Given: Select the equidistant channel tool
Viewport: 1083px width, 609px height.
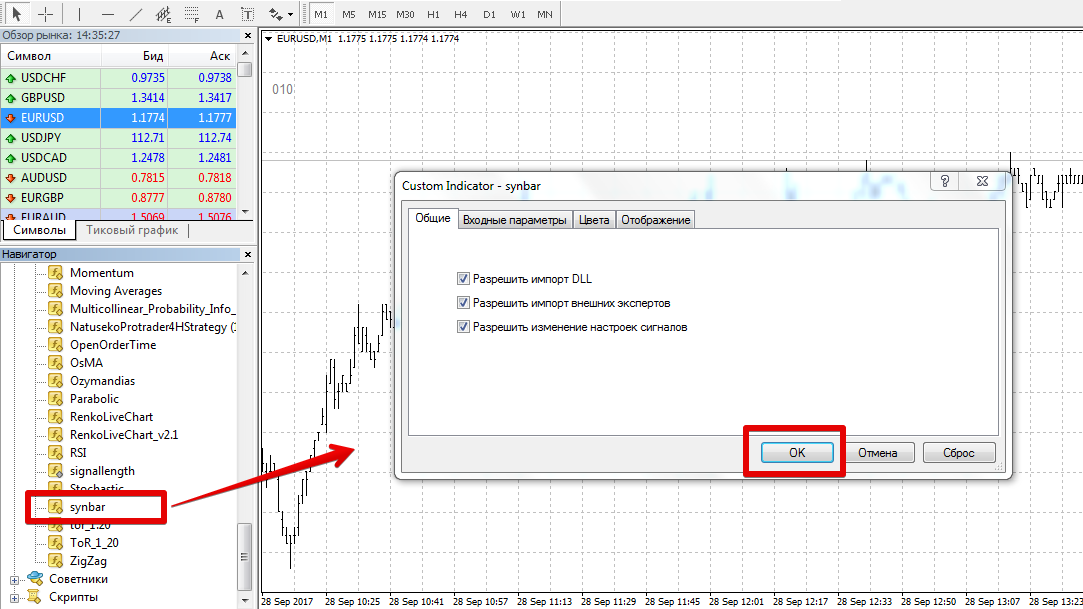Looking at the screenshot, I should click(x=165, y=14).
